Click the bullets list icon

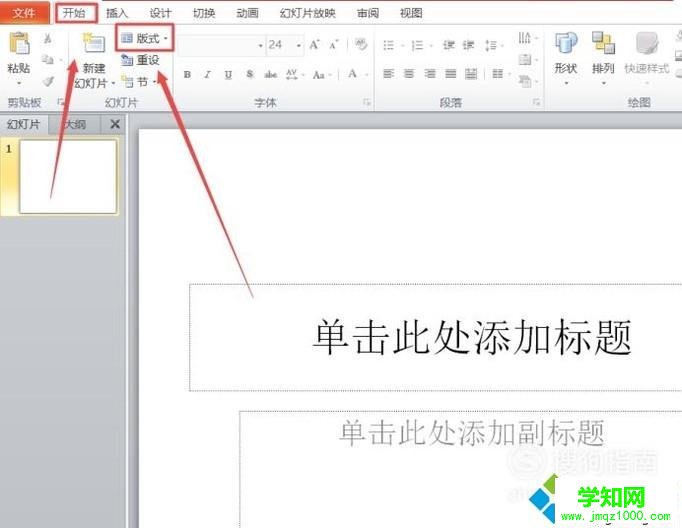pyautogui.click(x=388, y=45)
